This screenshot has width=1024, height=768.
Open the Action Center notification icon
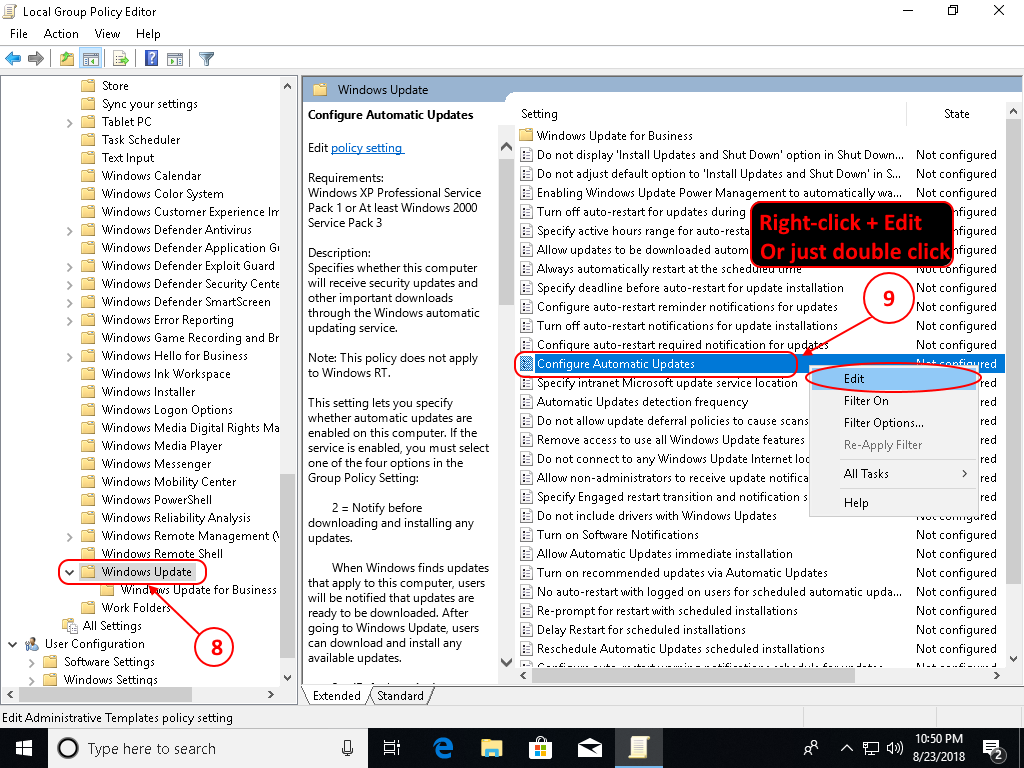click(995, 748)
